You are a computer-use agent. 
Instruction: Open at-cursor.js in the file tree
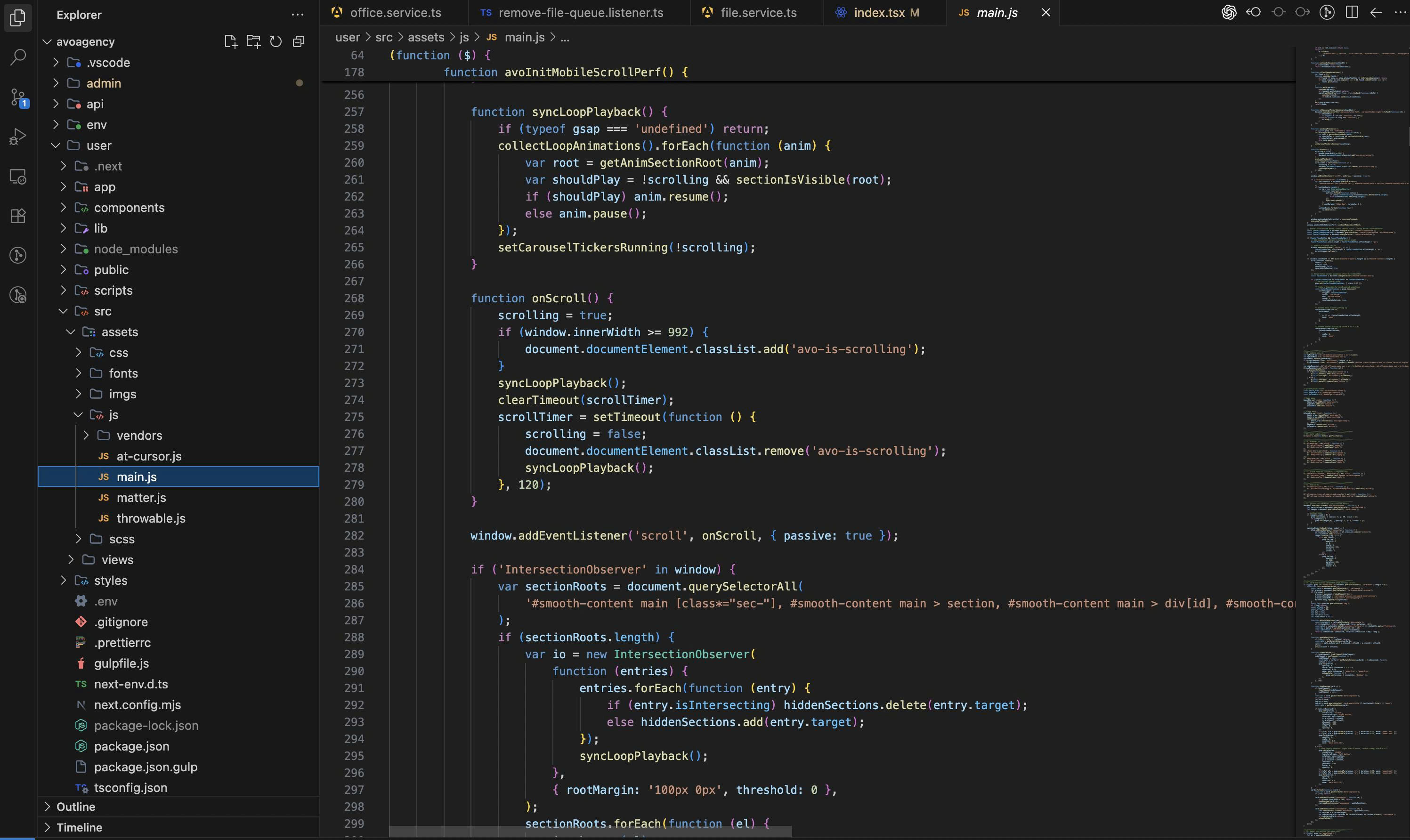(178, 456)
